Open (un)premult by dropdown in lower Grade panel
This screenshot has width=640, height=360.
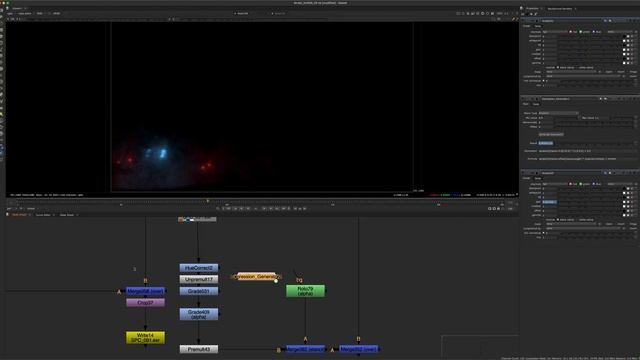(x=583, y=229)
